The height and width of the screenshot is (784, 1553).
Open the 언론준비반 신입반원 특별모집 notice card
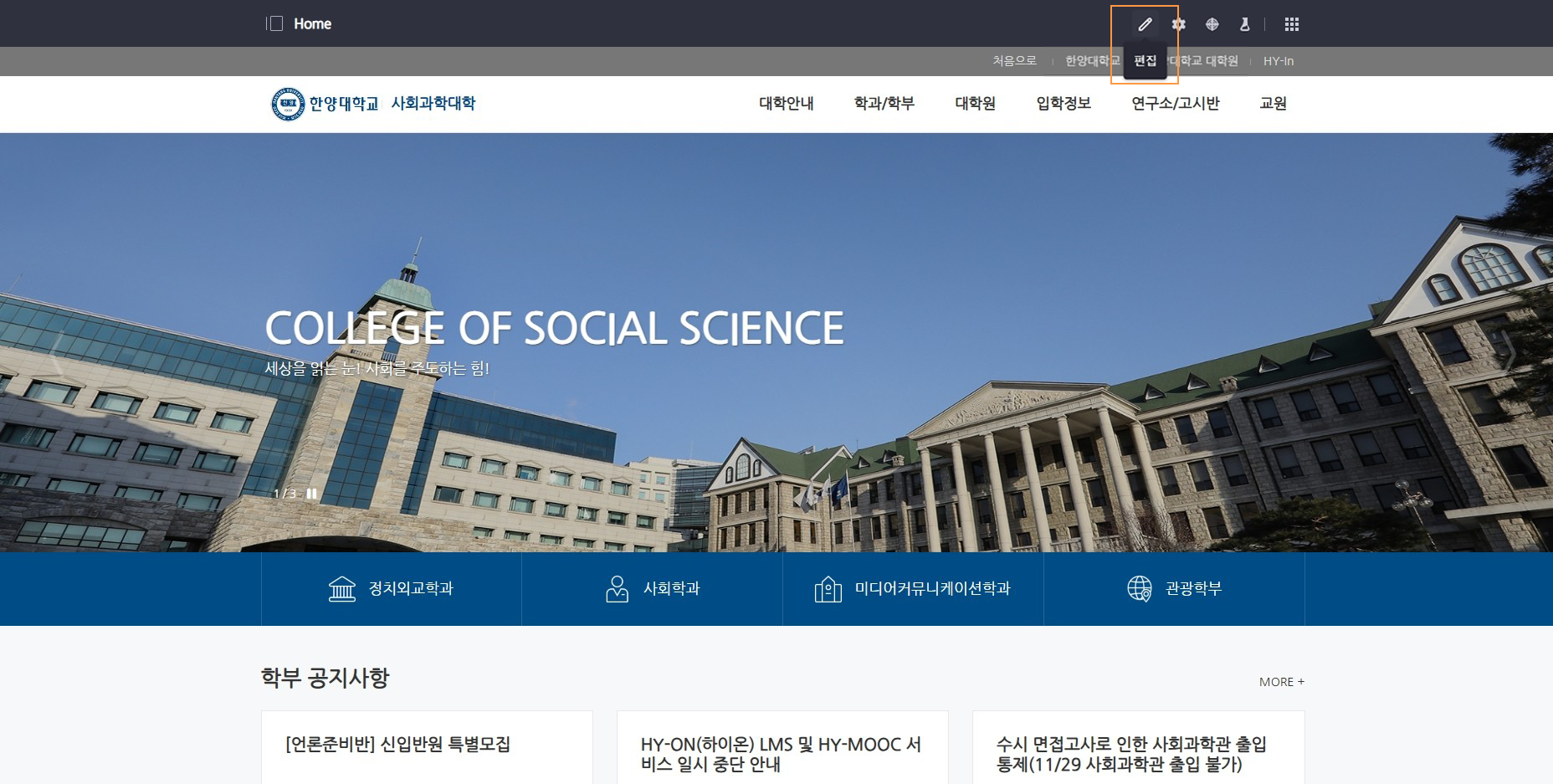coord(398,744)
